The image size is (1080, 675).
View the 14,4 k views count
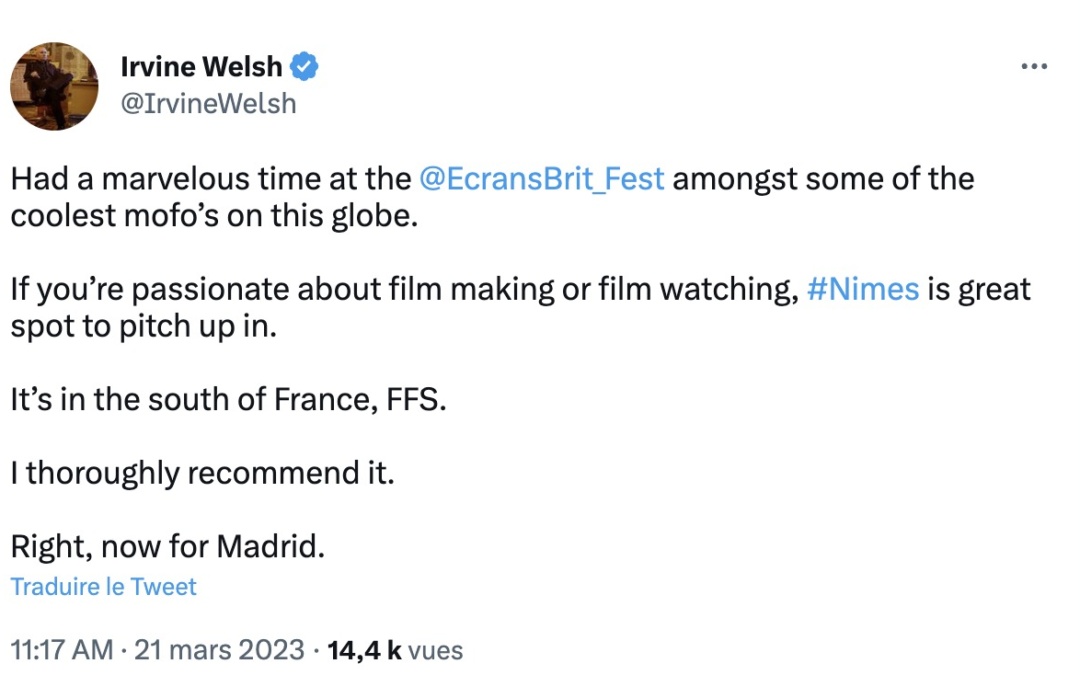364,650
